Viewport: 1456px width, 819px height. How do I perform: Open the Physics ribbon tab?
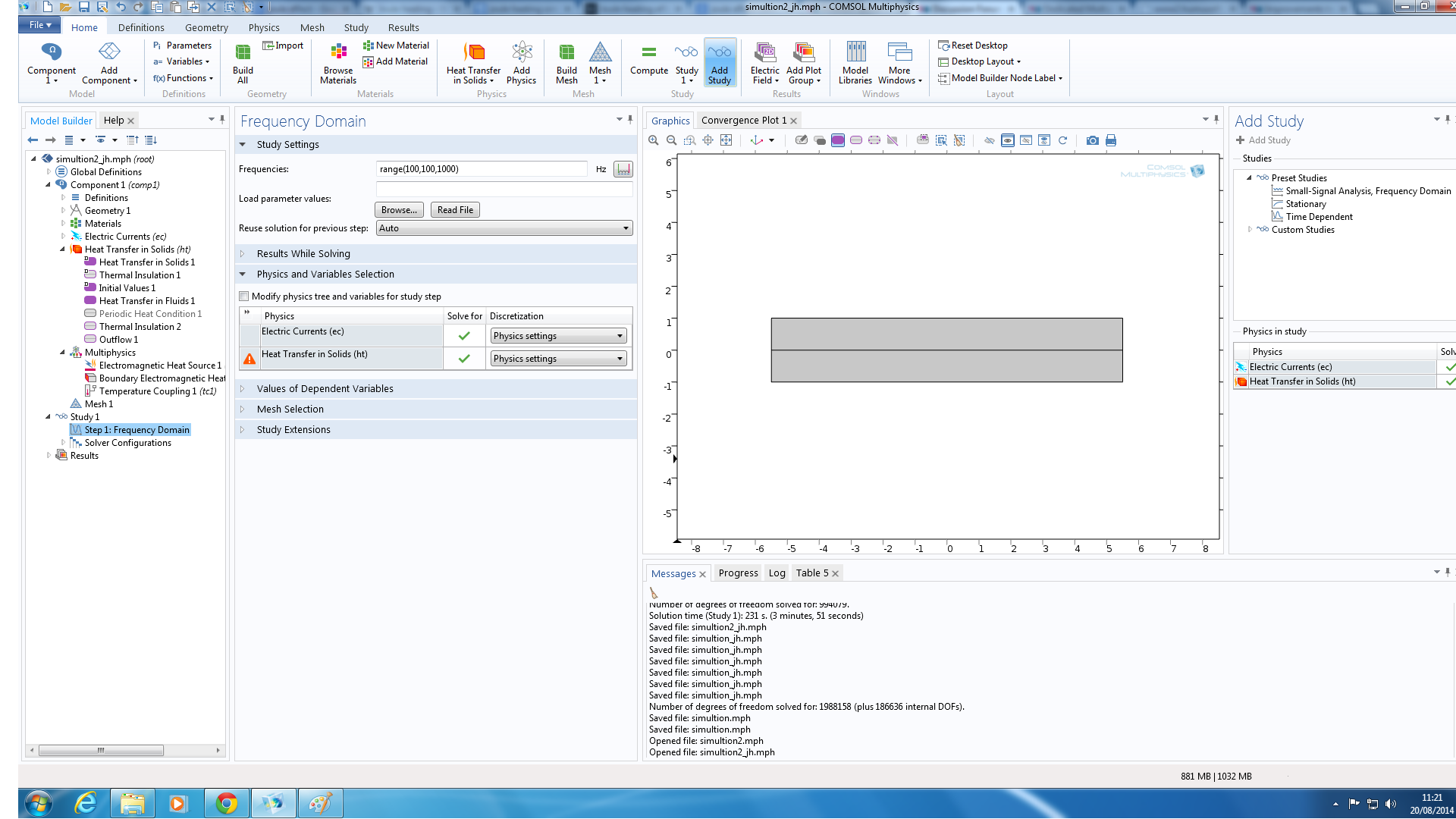(264, 27)
